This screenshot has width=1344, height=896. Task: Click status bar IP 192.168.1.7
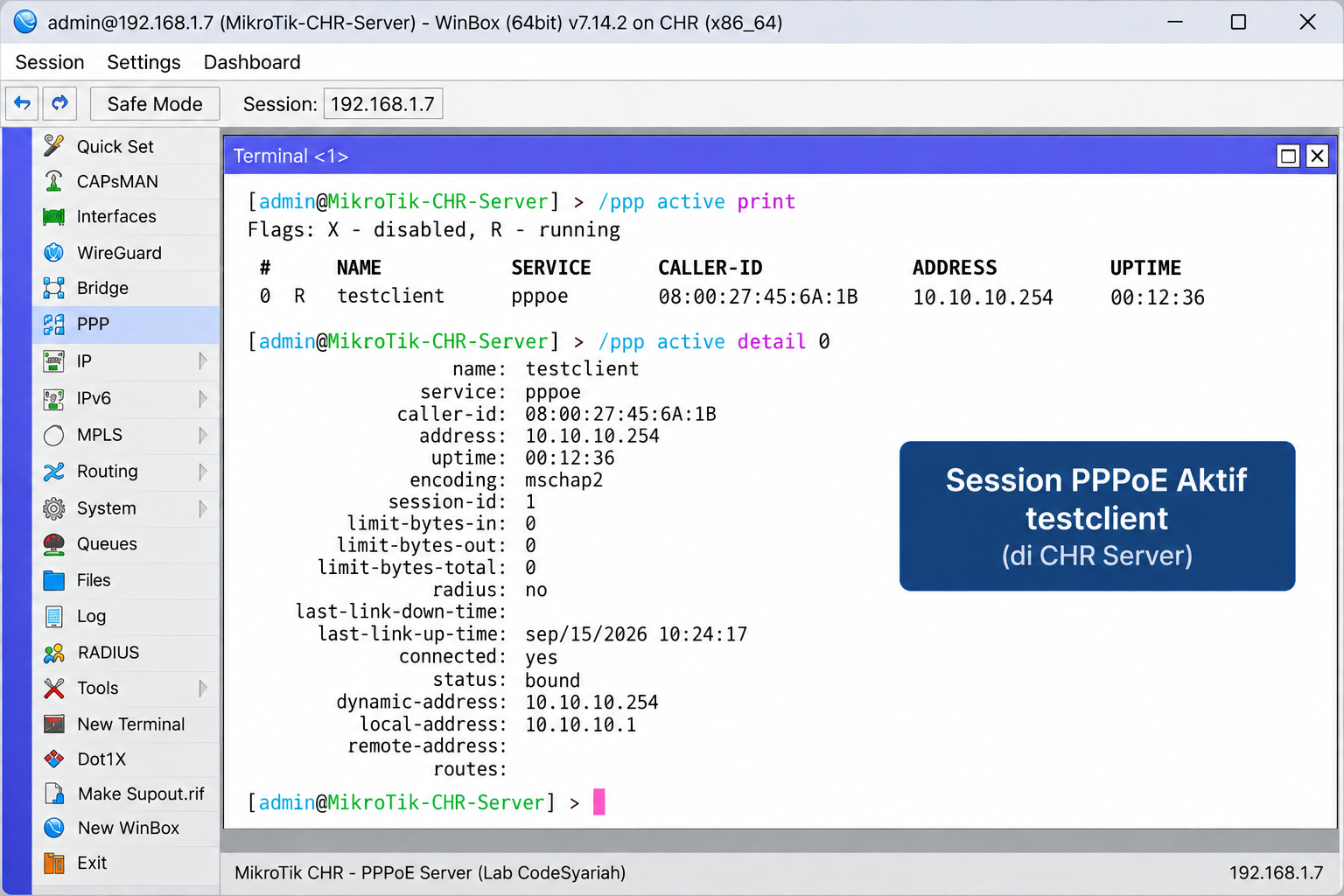[1276, 872]
